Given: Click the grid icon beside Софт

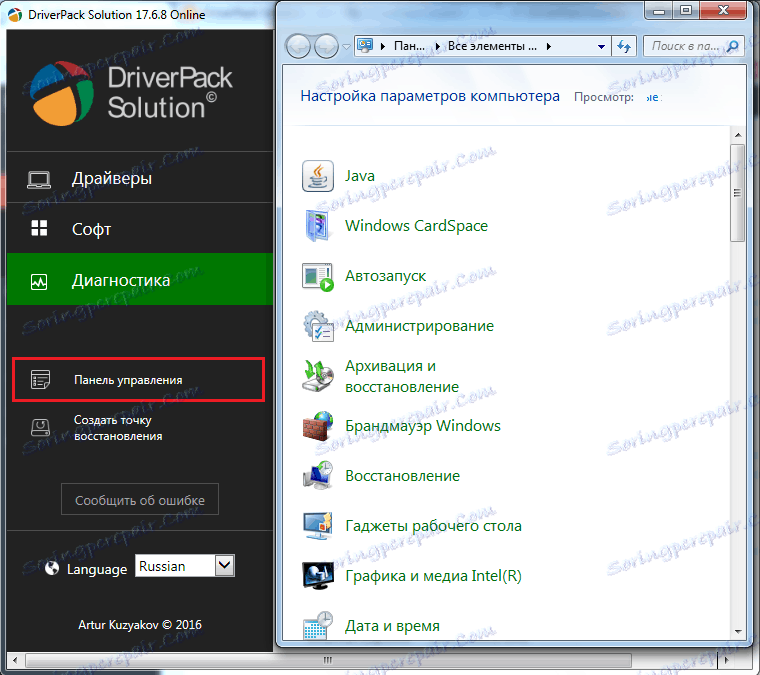Looking at the screenshot, I should point(39,228).
